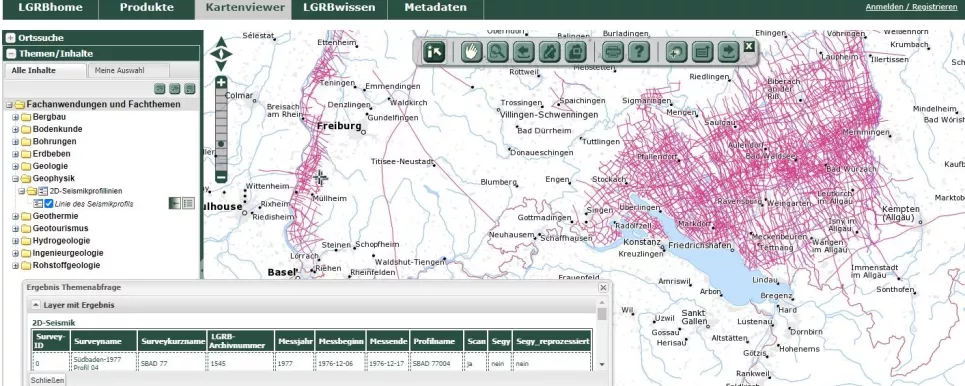Click the plus-search toolbar icon
Image resolution: width=965 pixels, height=386 pixels.
[x=676, y=52]
